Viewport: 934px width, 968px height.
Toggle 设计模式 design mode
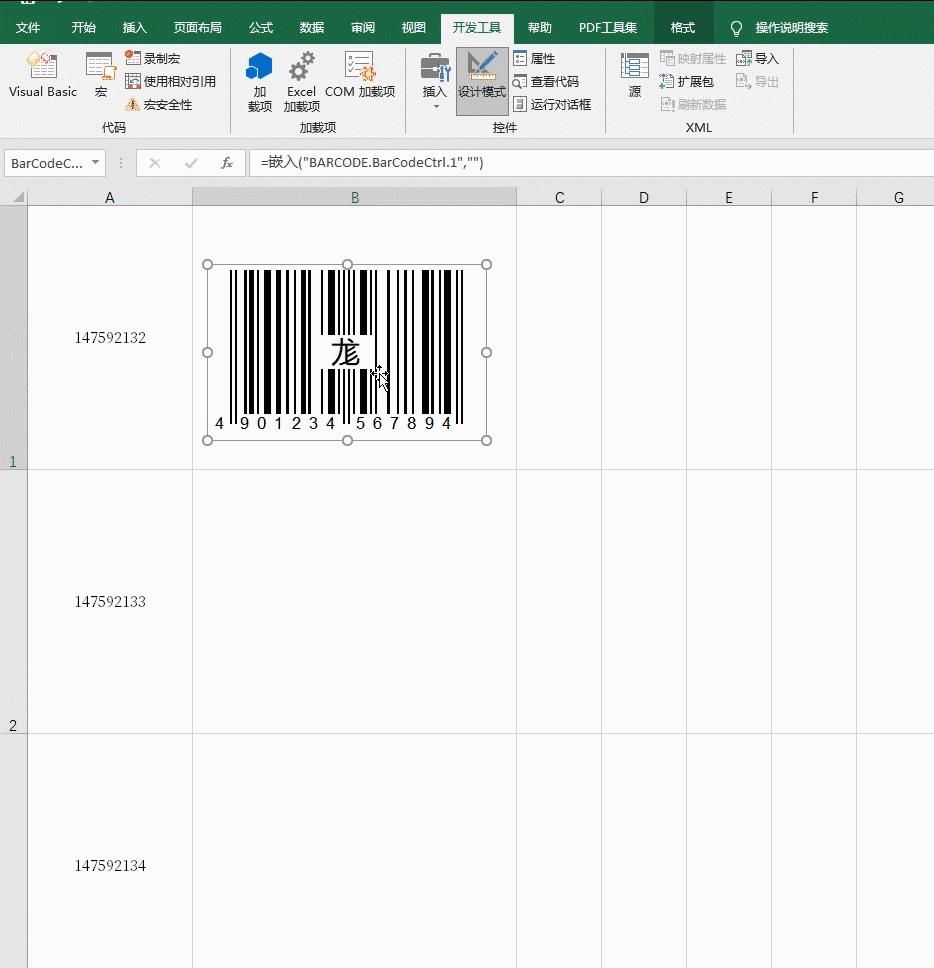point(482,81)
